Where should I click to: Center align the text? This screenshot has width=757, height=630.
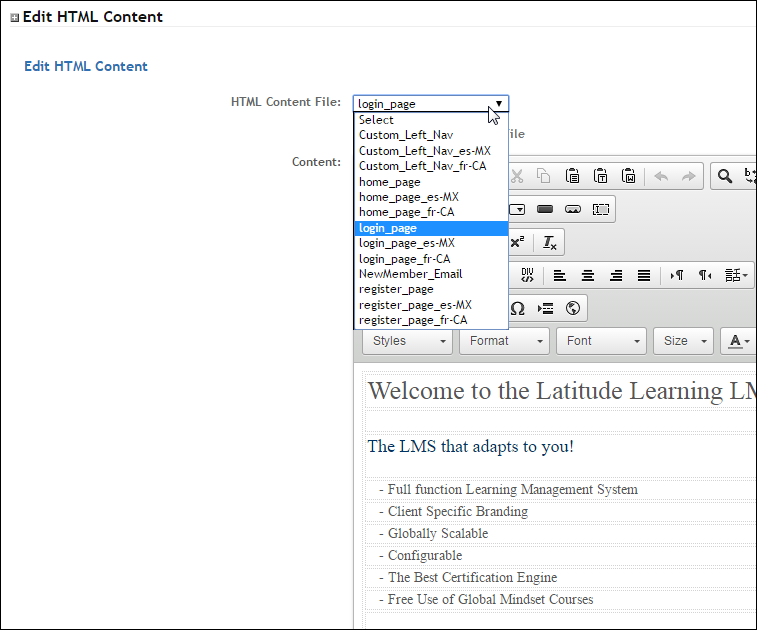pos(588,275)
